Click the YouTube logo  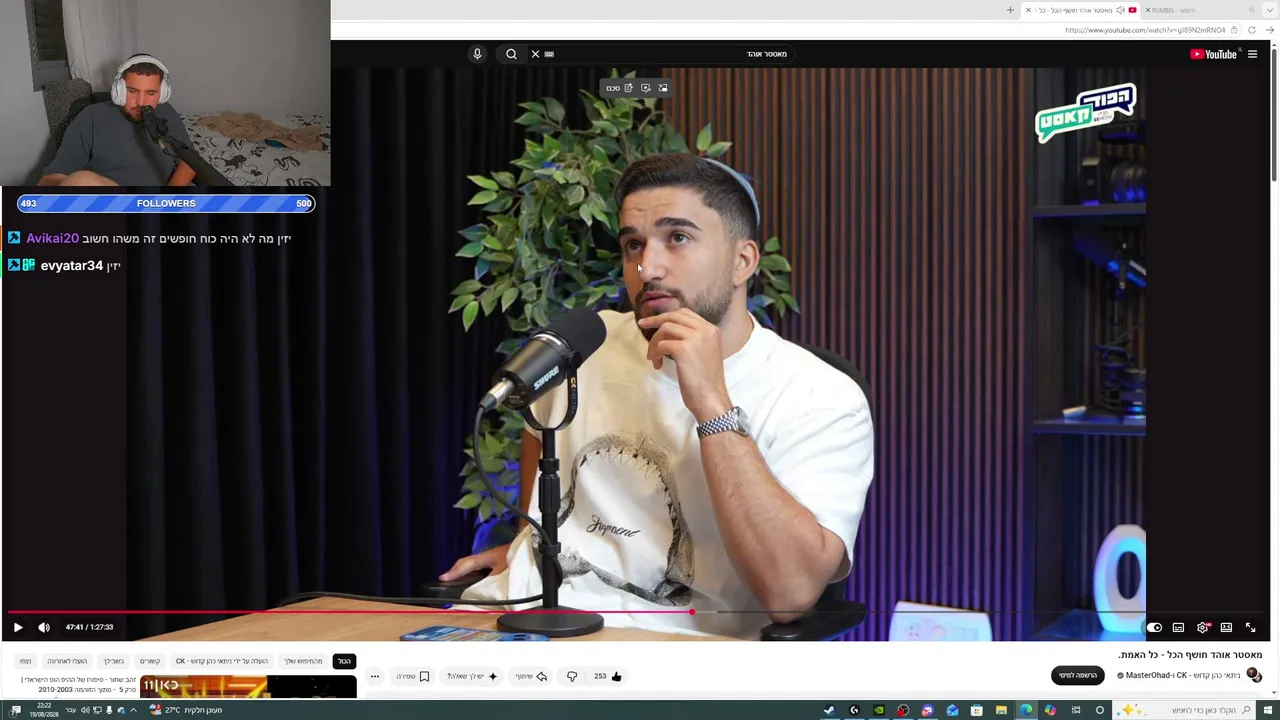tap(1213, 54)
